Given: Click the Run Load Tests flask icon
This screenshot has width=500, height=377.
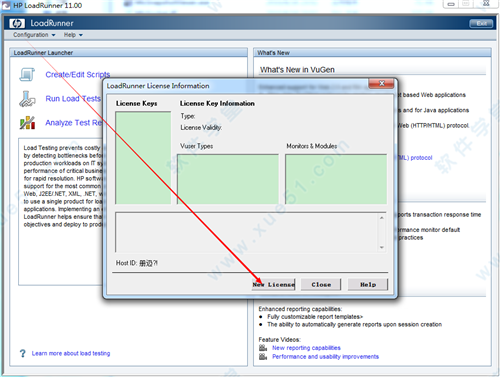Looking at the screenshot, I should click(27, 99).
